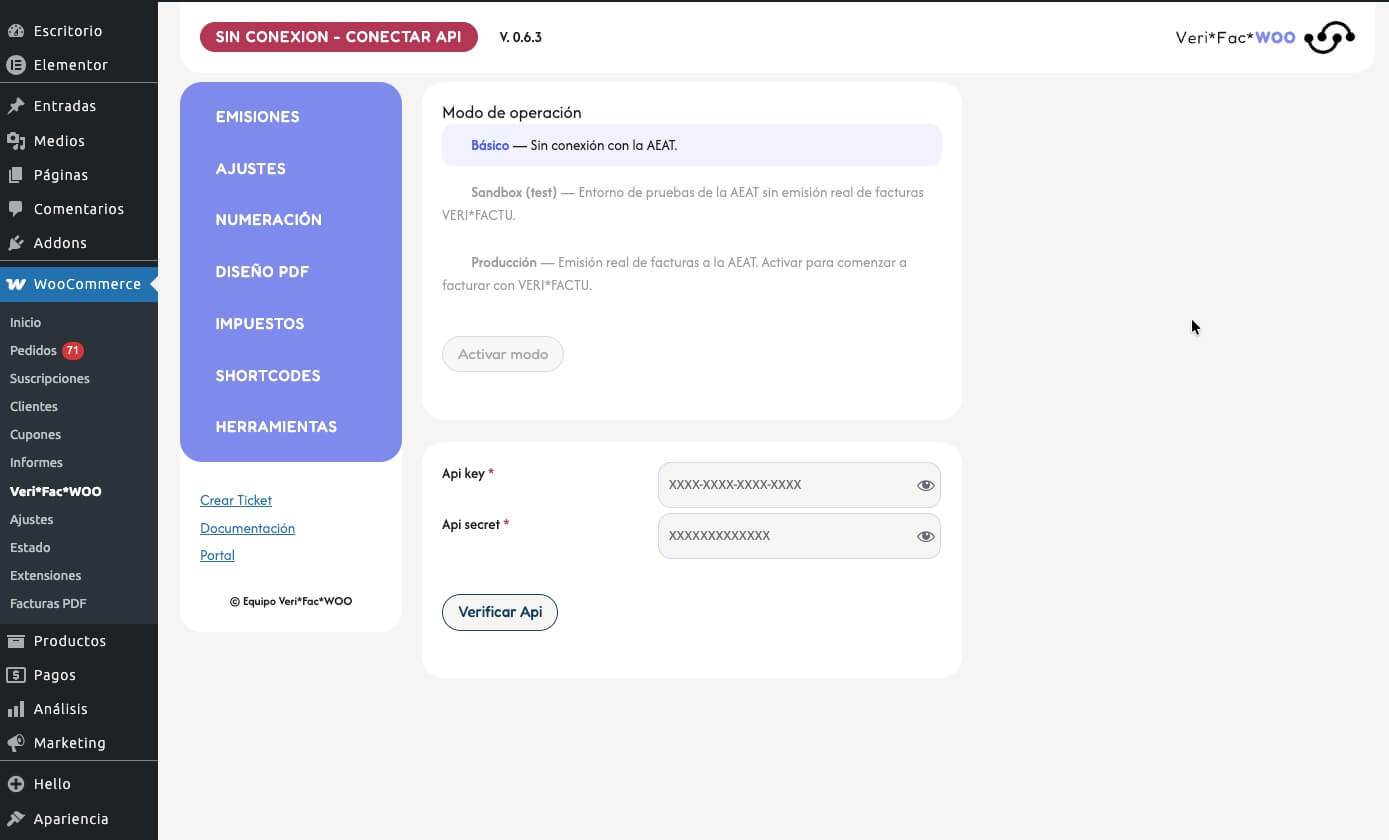
Task: Click the V. 0.6.3 version text
Action: pyautogui.click(x=520, y=37)
